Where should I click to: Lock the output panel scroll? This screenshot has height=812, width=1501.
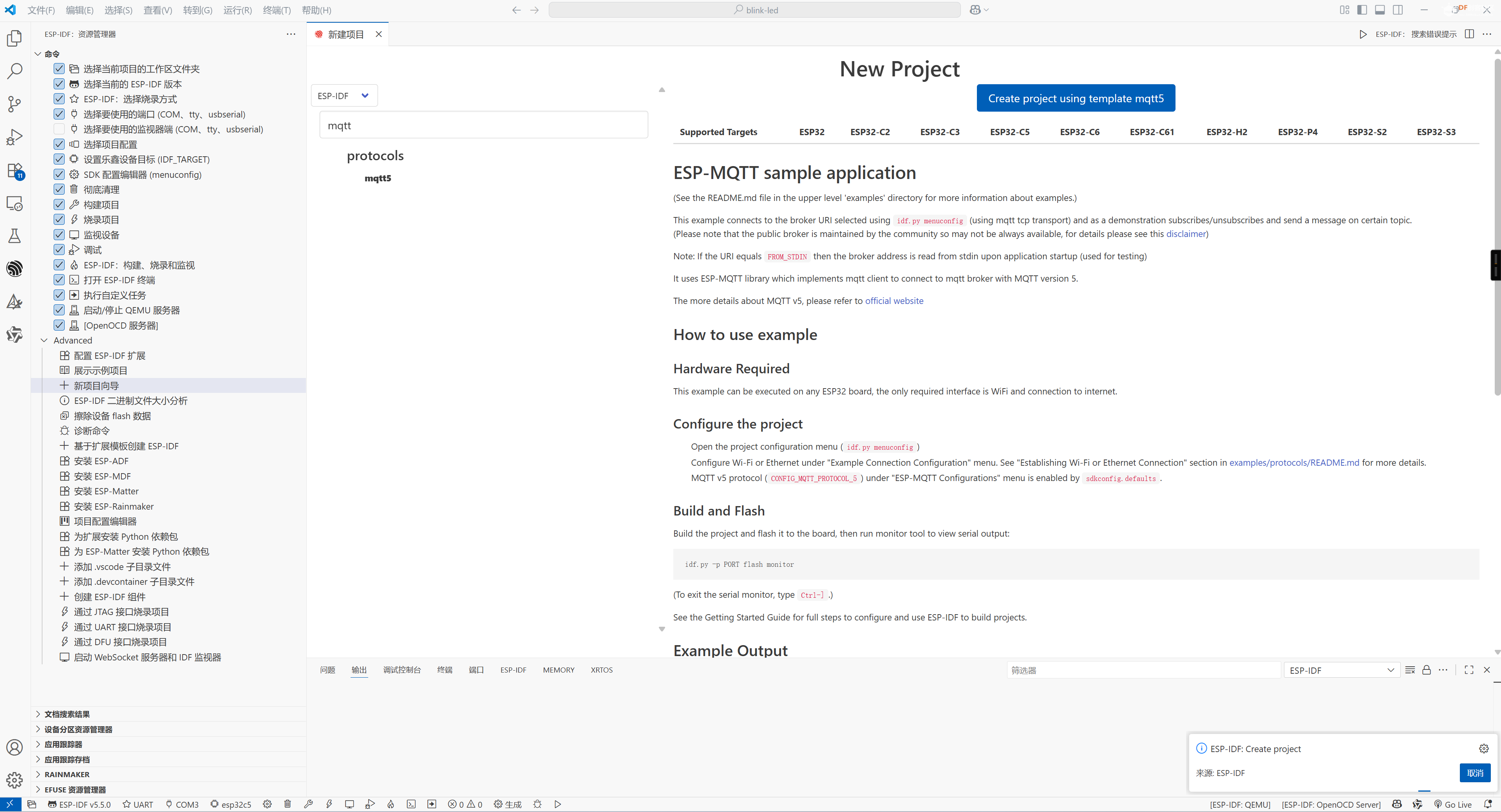[1427, 670]
